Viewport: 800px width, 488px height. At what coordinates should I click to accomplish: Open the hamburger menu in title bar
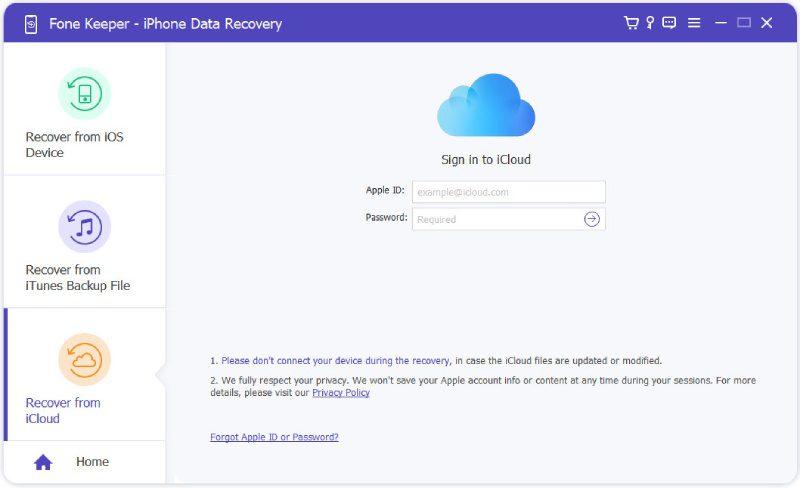coord(694,23)
